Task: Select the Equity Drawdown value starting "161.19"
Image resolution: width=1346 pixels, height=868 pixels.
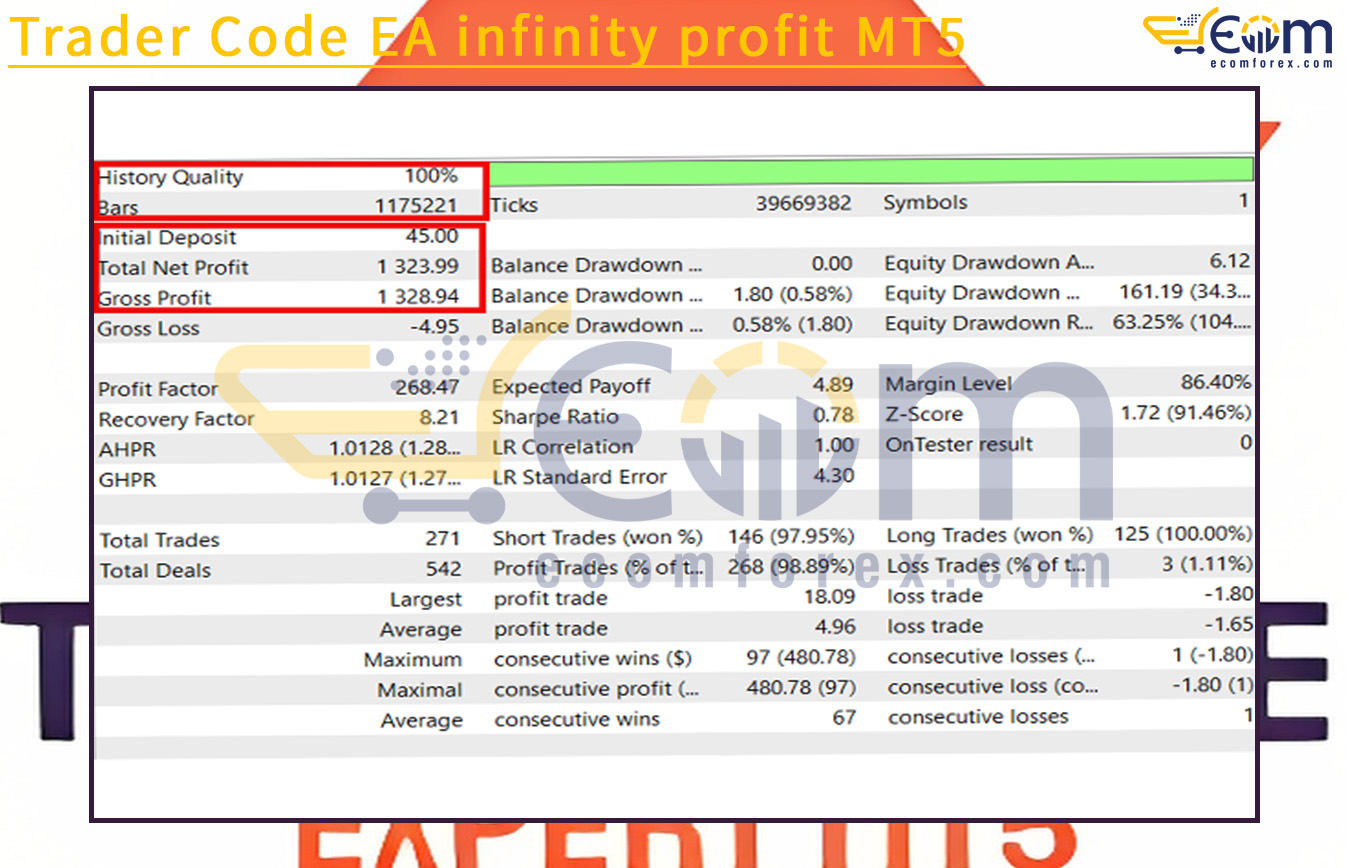Action: [x=1185, y=292]
